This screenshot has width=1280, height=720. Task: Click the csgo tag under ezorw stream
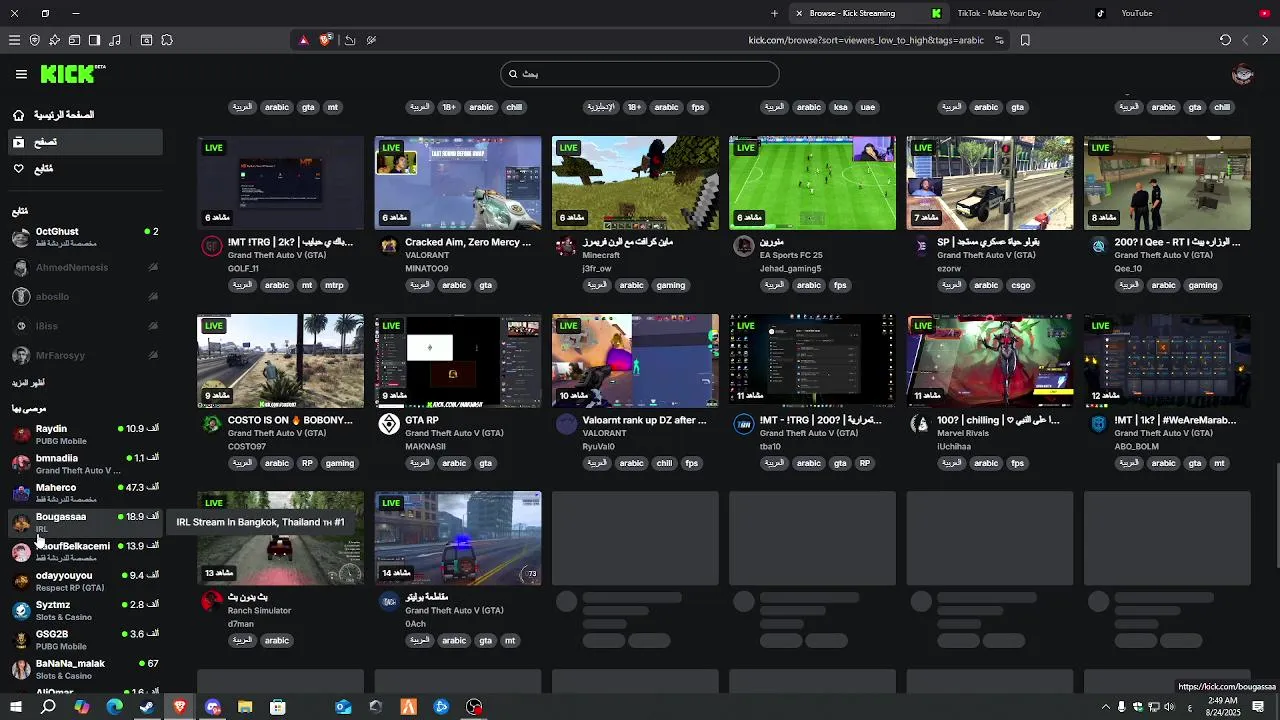1020,285
